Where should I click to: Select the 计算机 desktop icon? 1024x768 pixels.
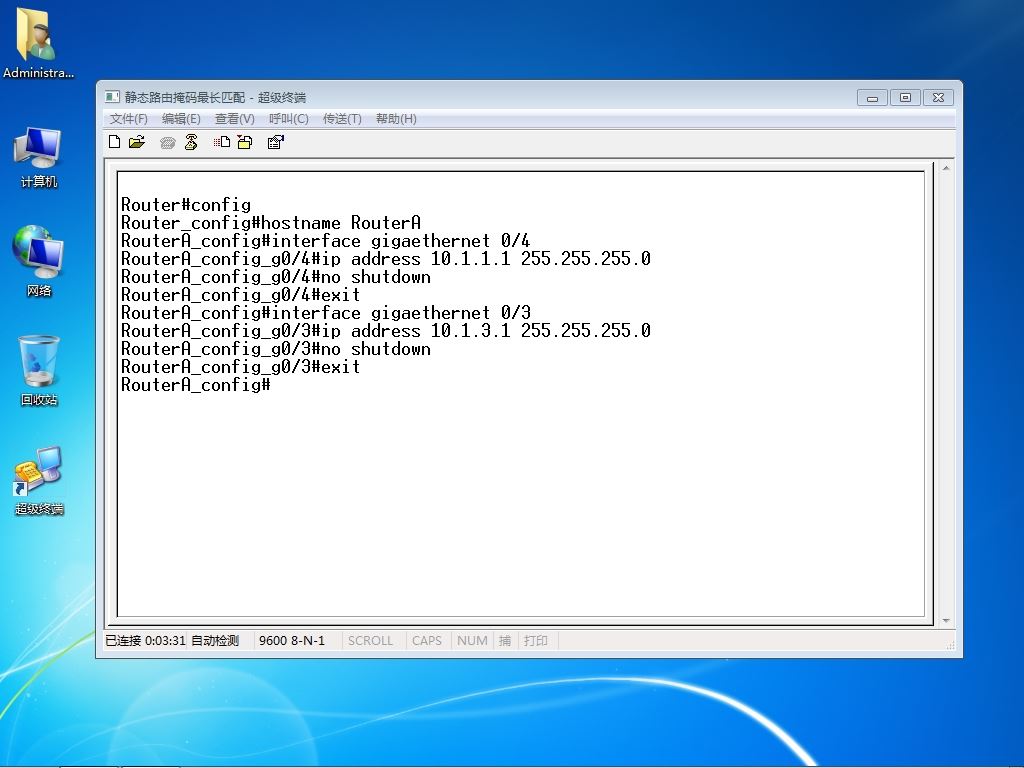[x=39, y=157]
